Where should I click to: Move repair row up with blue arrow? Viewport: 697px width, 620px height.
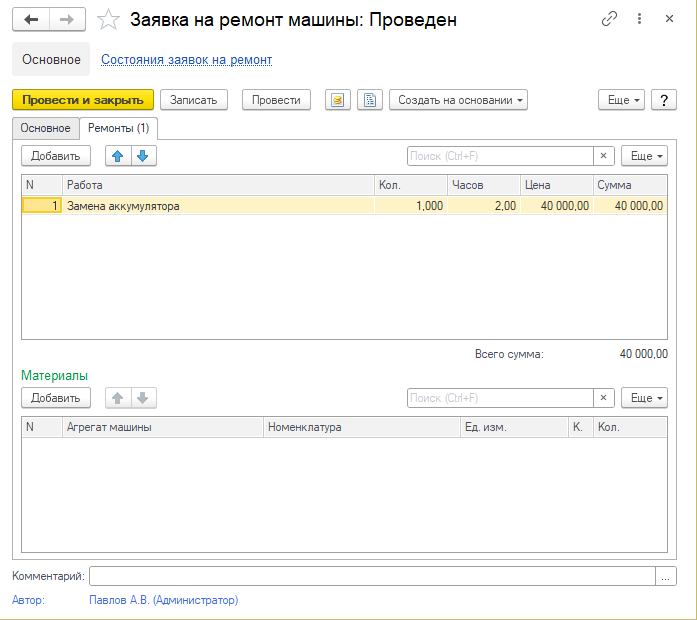(118, 156)
